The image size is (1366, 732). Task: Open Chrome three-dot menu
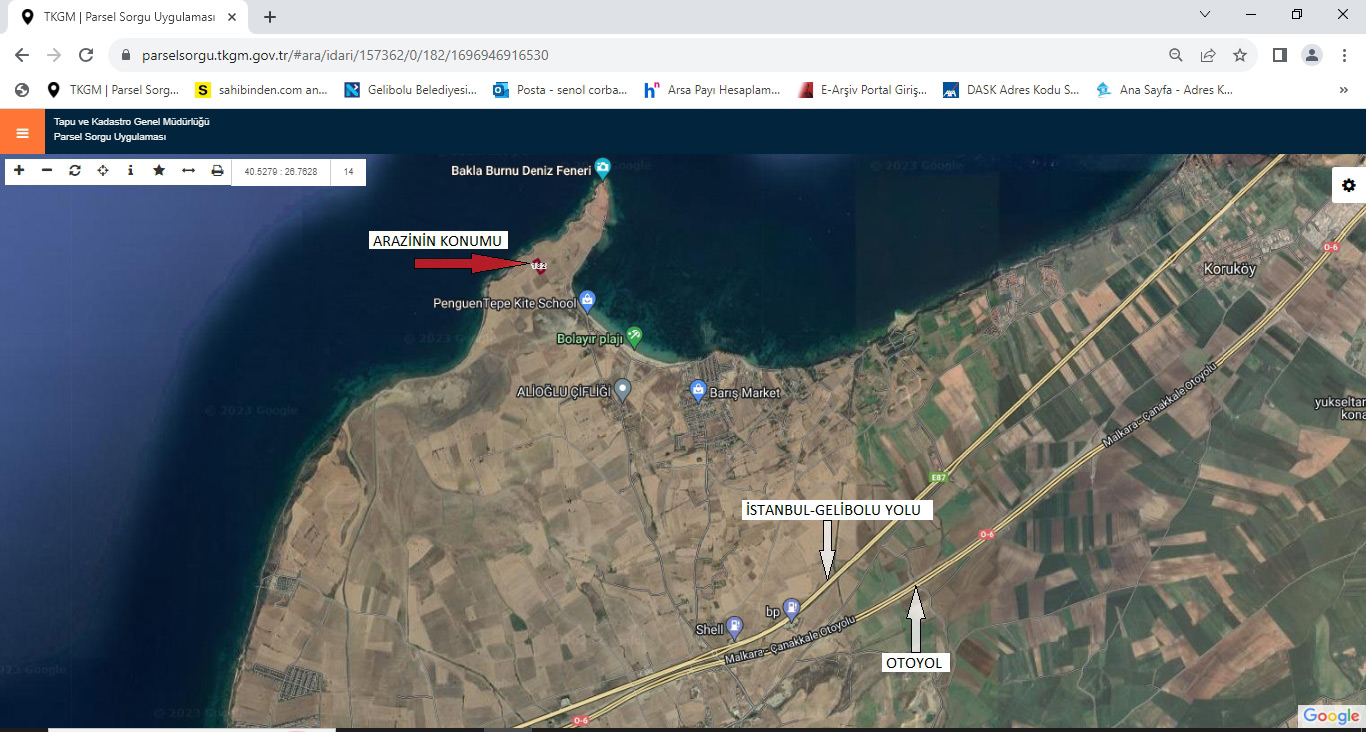1344,55
